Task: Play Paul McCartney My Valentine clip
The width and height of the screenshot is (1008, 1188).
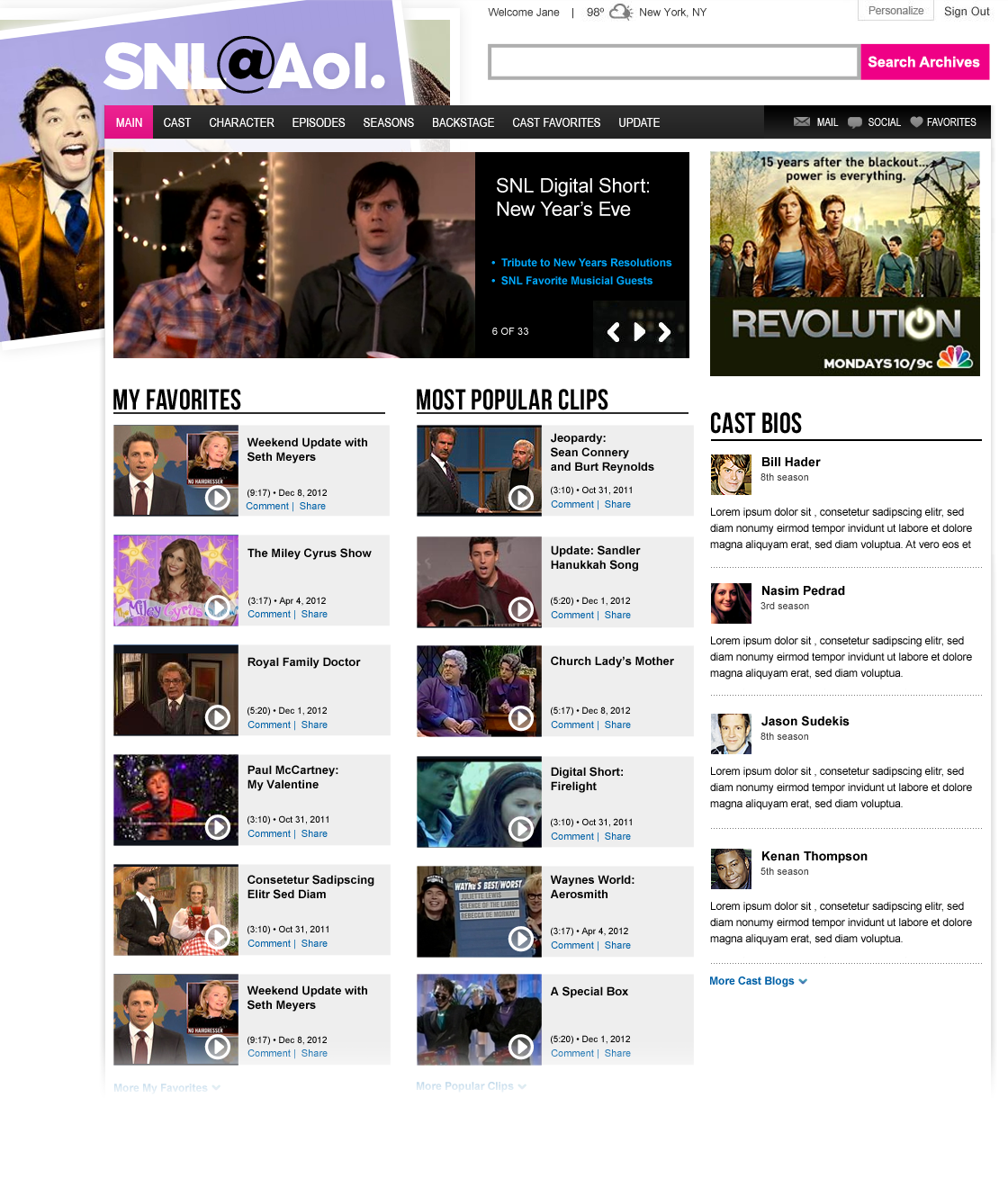Action: coord(218,827)
